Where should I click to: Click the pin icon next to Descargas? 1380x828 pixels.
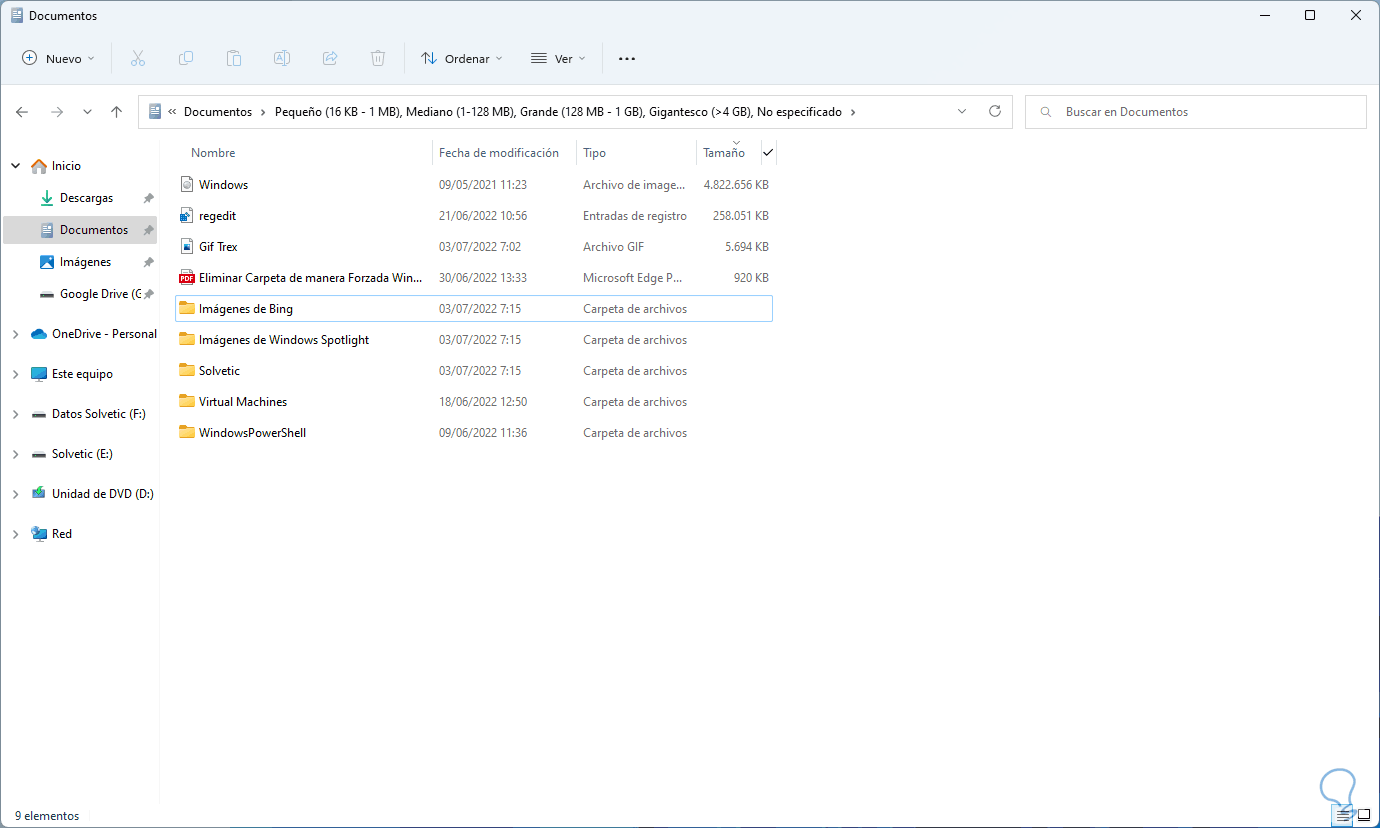(148, 198)
